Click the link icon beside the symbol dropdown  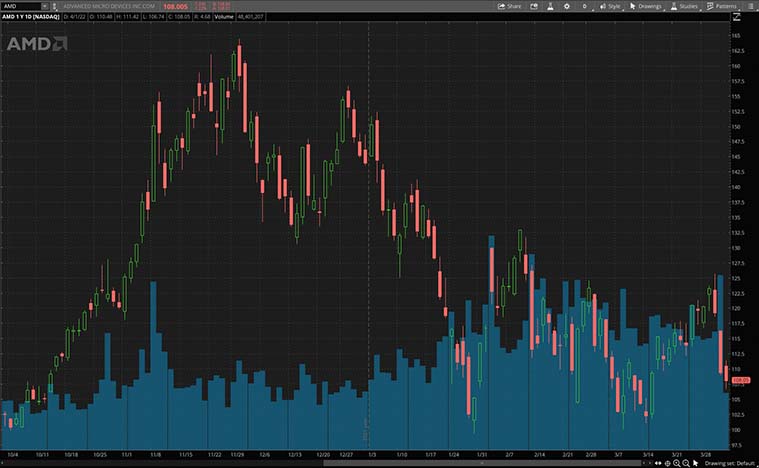tap(54, 6)
